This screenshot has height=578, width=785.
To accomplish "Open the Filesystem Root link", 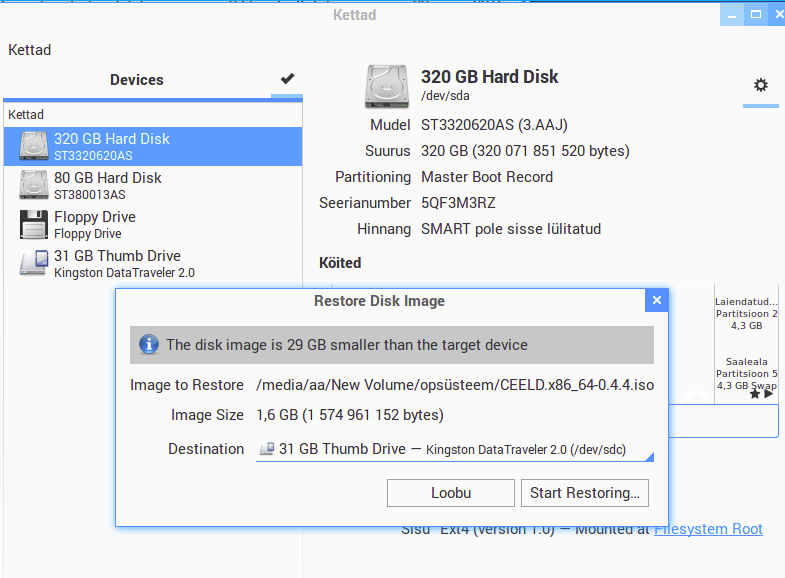I will tap(708, 529).
